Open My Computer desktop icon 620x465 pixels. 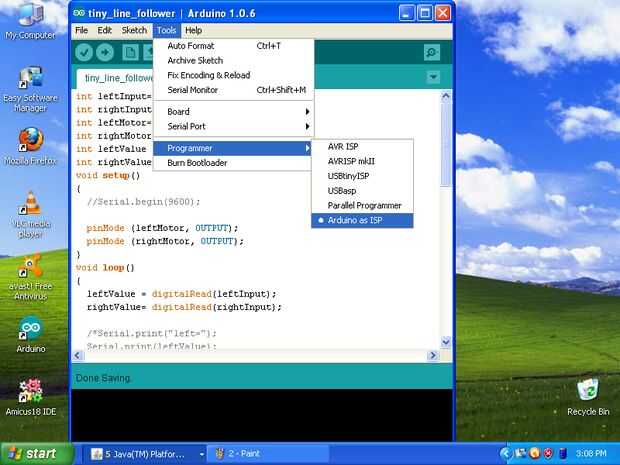pos(30,21)
